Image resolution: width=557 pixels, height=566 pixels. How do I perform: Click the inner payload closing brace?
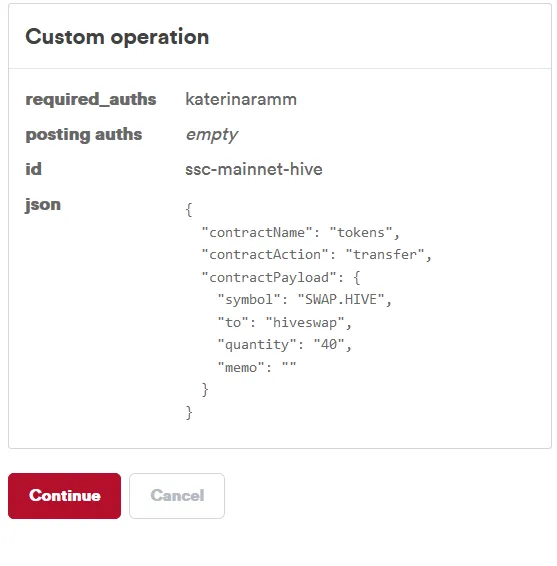205,390
